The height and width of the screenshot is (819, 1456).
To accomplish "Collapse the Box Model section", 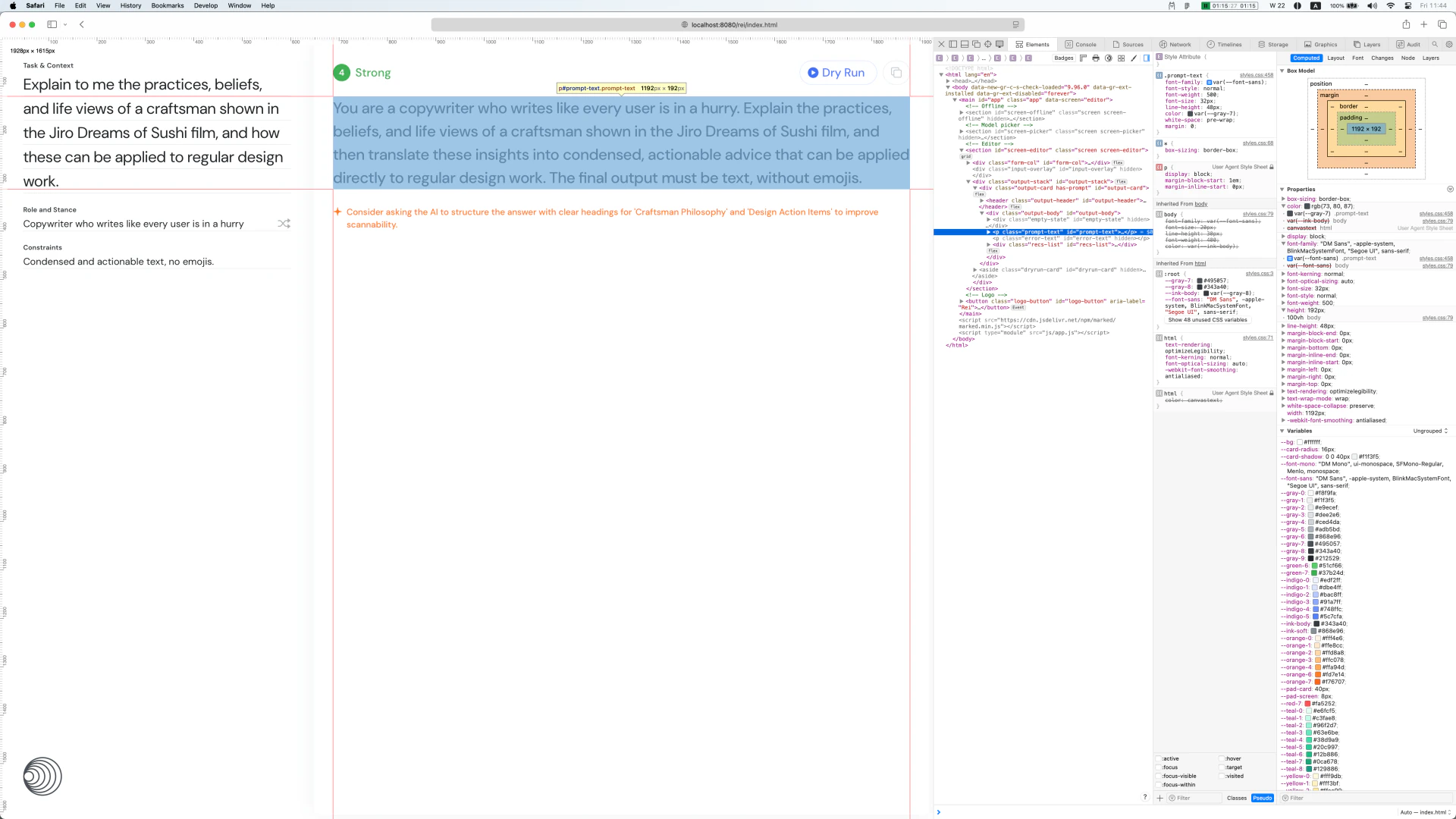I will (x=1282, y=71).
